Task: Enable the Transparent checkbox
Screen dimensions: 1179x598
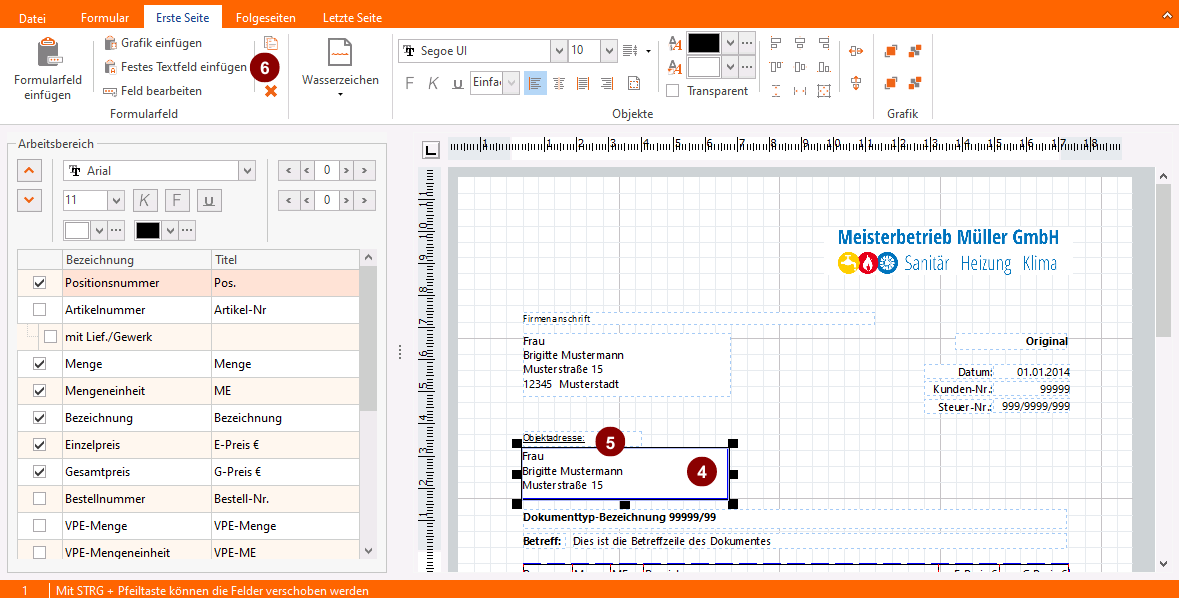Action: coord(673,91)
